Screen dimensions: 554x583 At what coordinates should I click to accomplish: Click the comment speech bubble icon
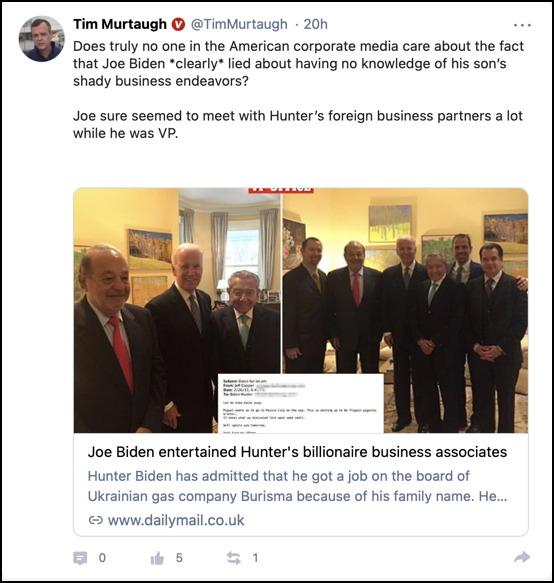tap(80, 558)
